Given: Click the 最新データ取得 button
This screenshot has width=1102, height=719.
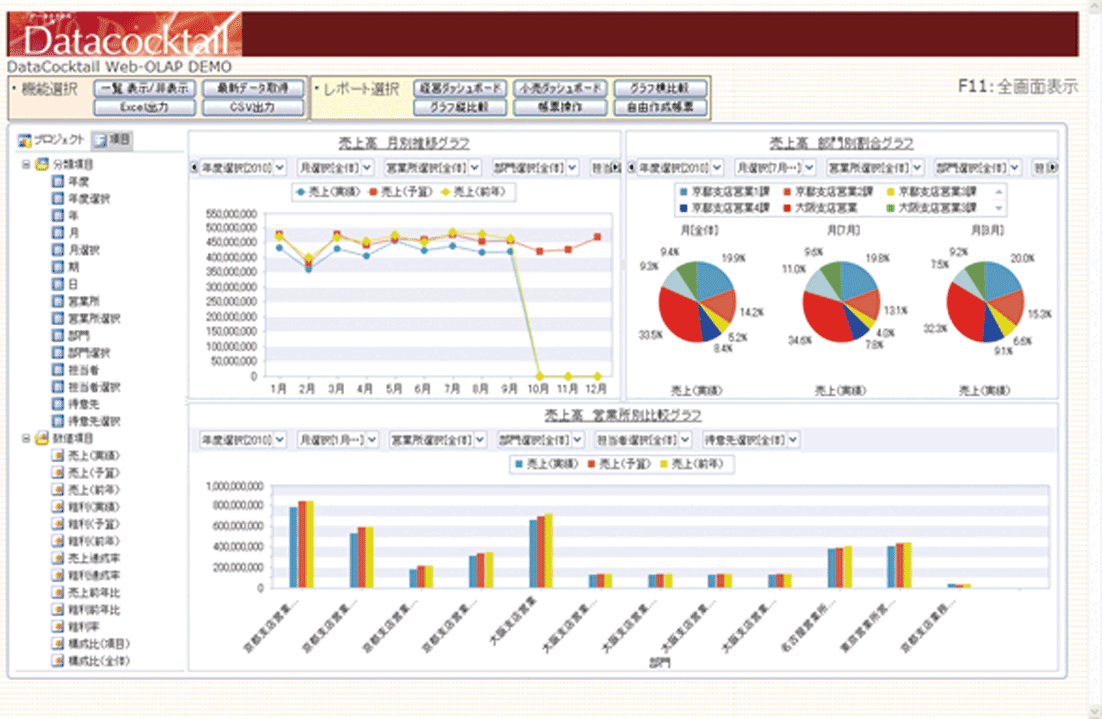Looking at the screenshot, I should pyautogui.click(x=253, y=88).
